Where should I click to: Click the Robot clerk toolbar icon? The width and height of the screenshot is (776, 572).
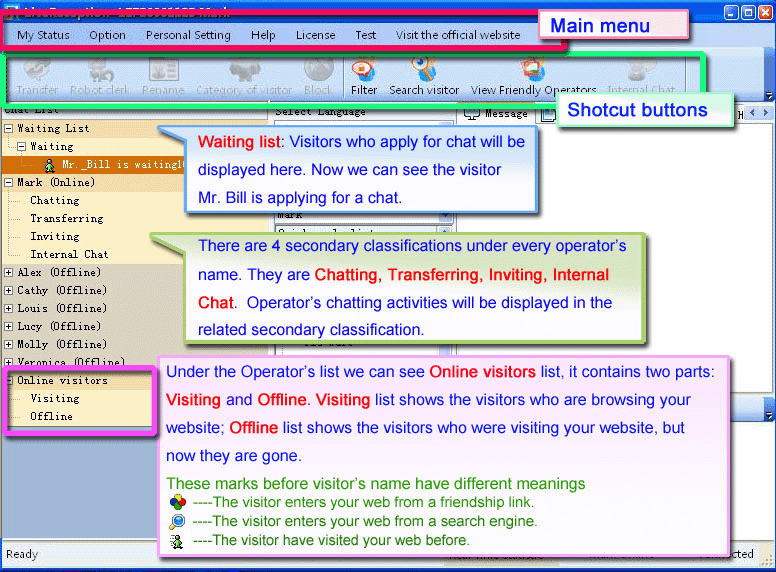click(x=99, y=77)
